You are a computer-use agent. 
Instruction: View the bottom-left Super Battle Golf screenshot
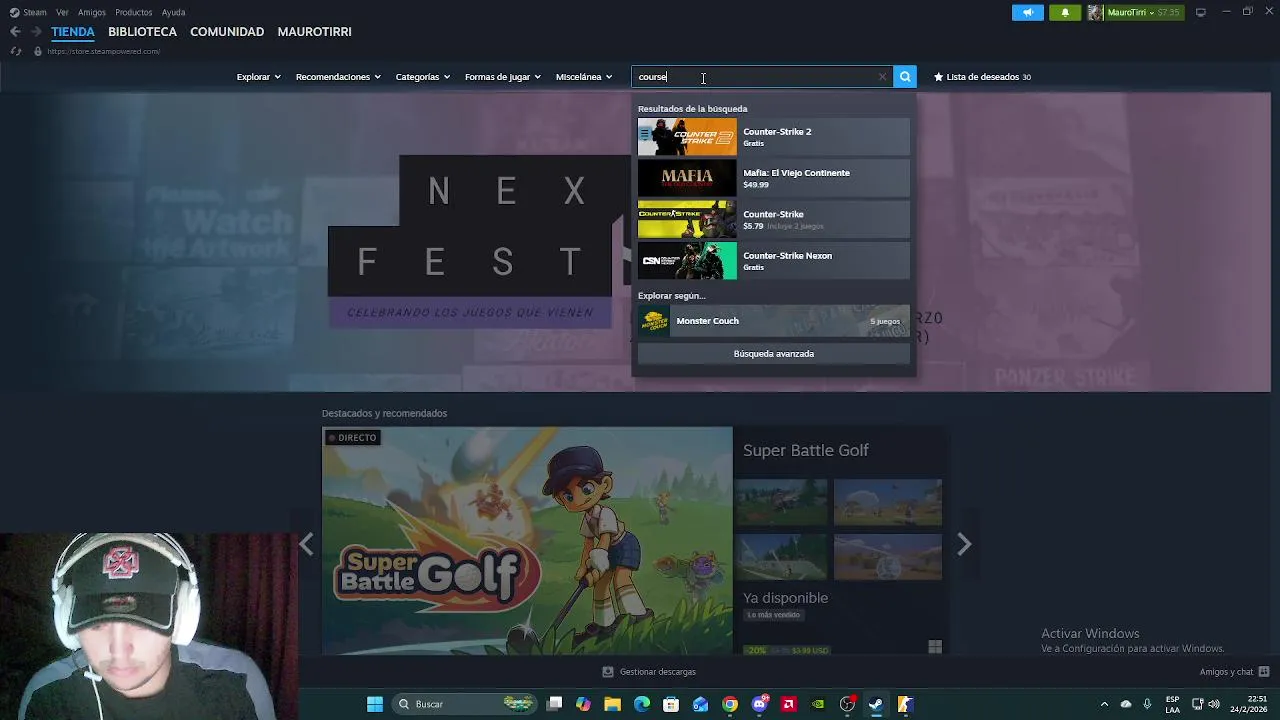(x=781, y=557)
